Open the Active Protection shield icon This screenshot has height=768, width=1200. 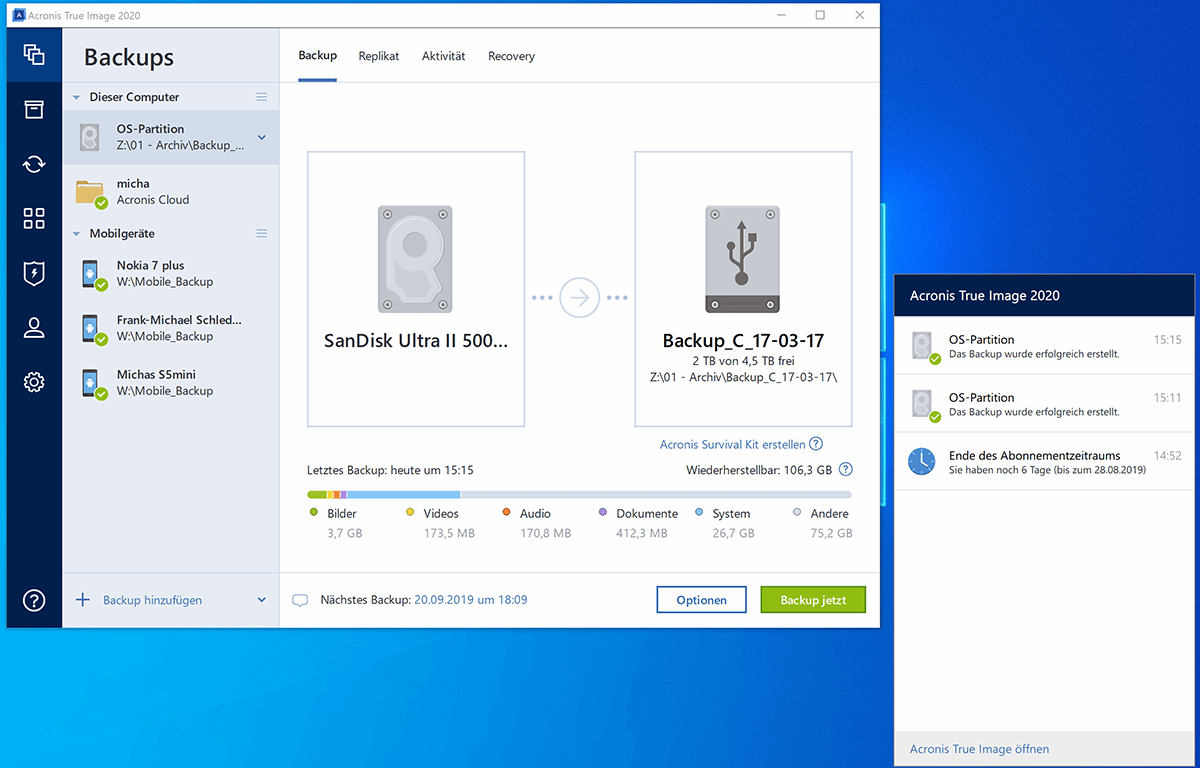pyautogui.click(x=34, y=273)
